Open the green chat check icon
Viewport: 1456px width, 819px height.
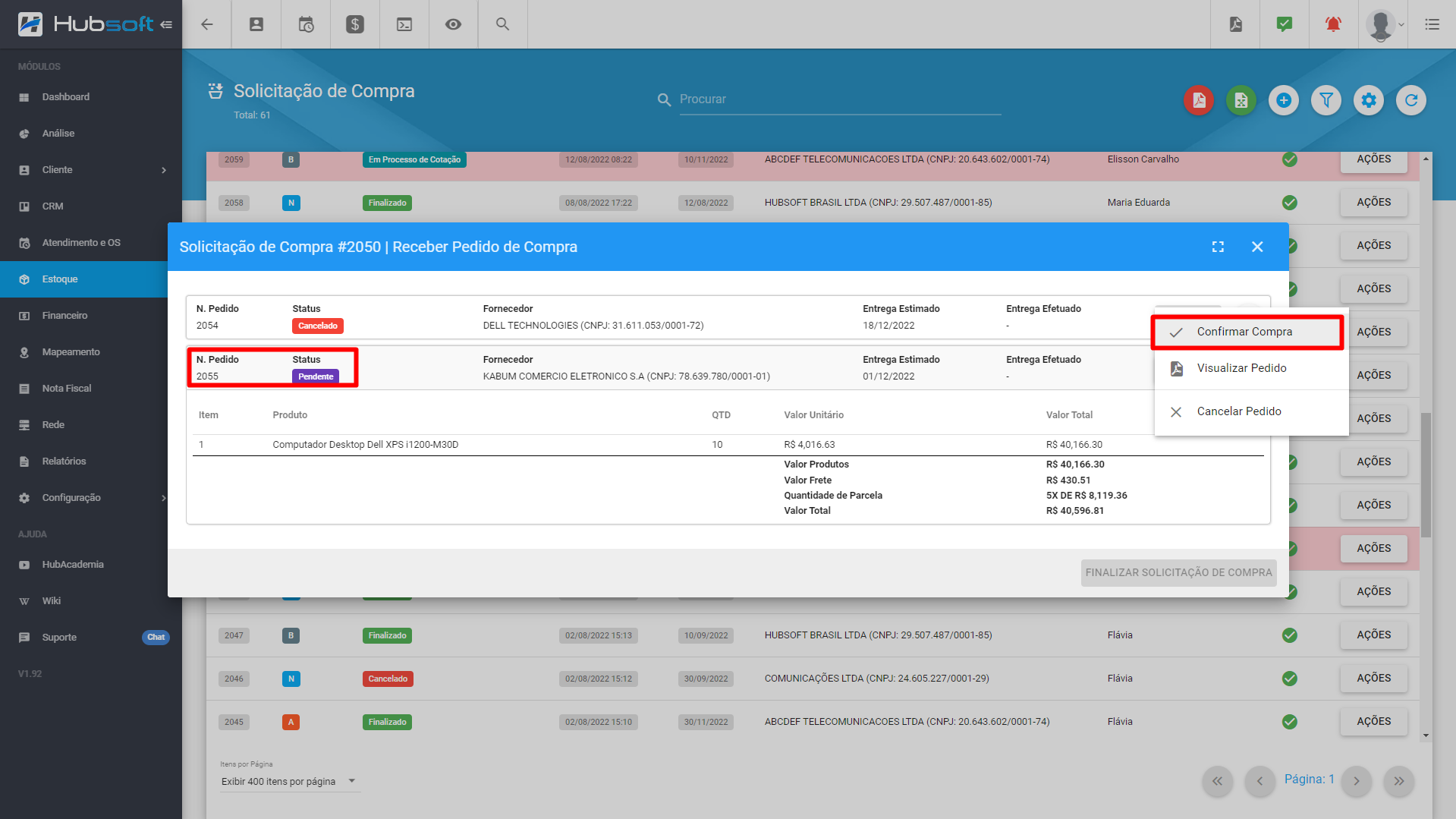pyautogui.click(x=1284, y=24)
